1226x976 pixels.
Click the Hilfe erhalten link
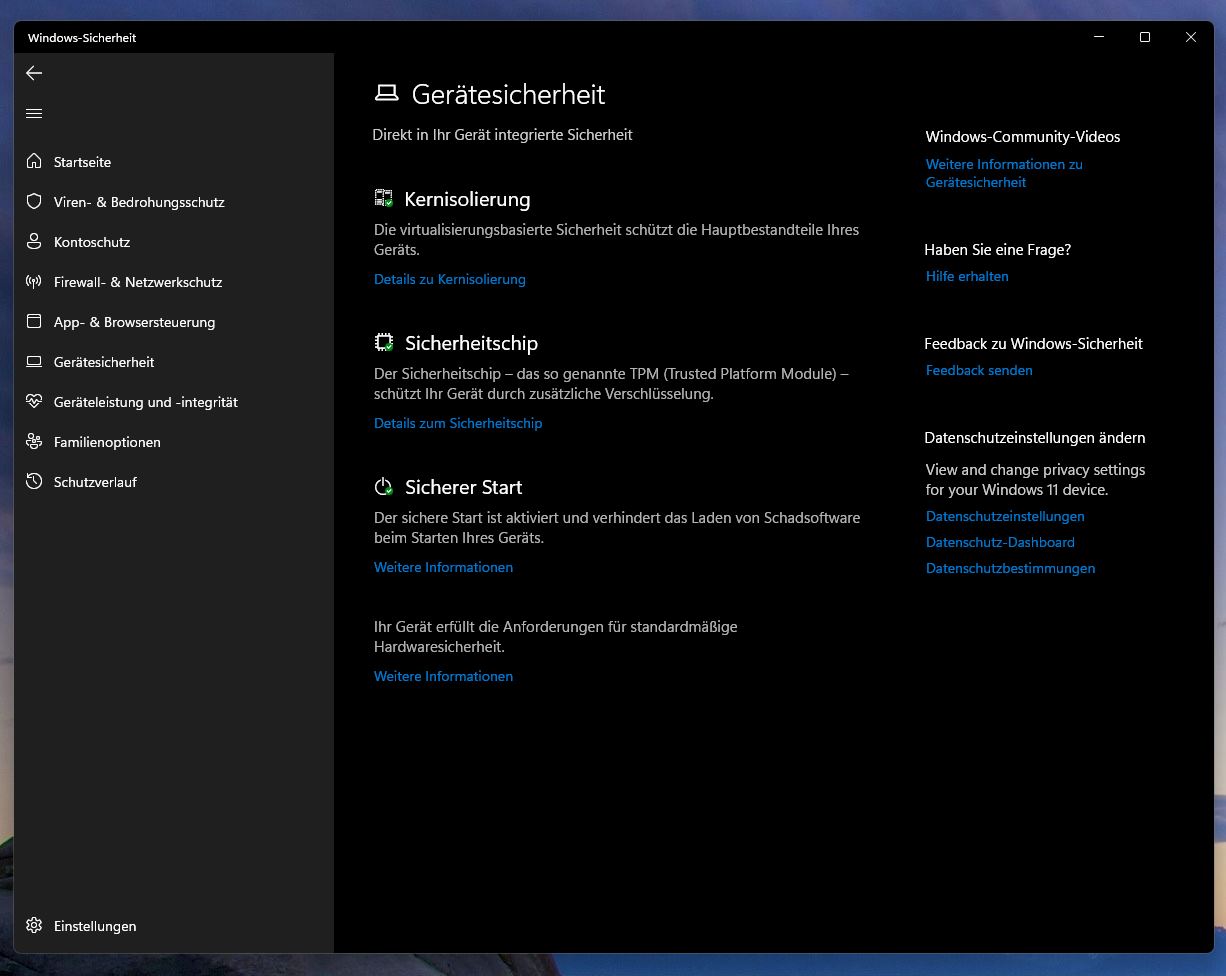[x=967, y=276]
